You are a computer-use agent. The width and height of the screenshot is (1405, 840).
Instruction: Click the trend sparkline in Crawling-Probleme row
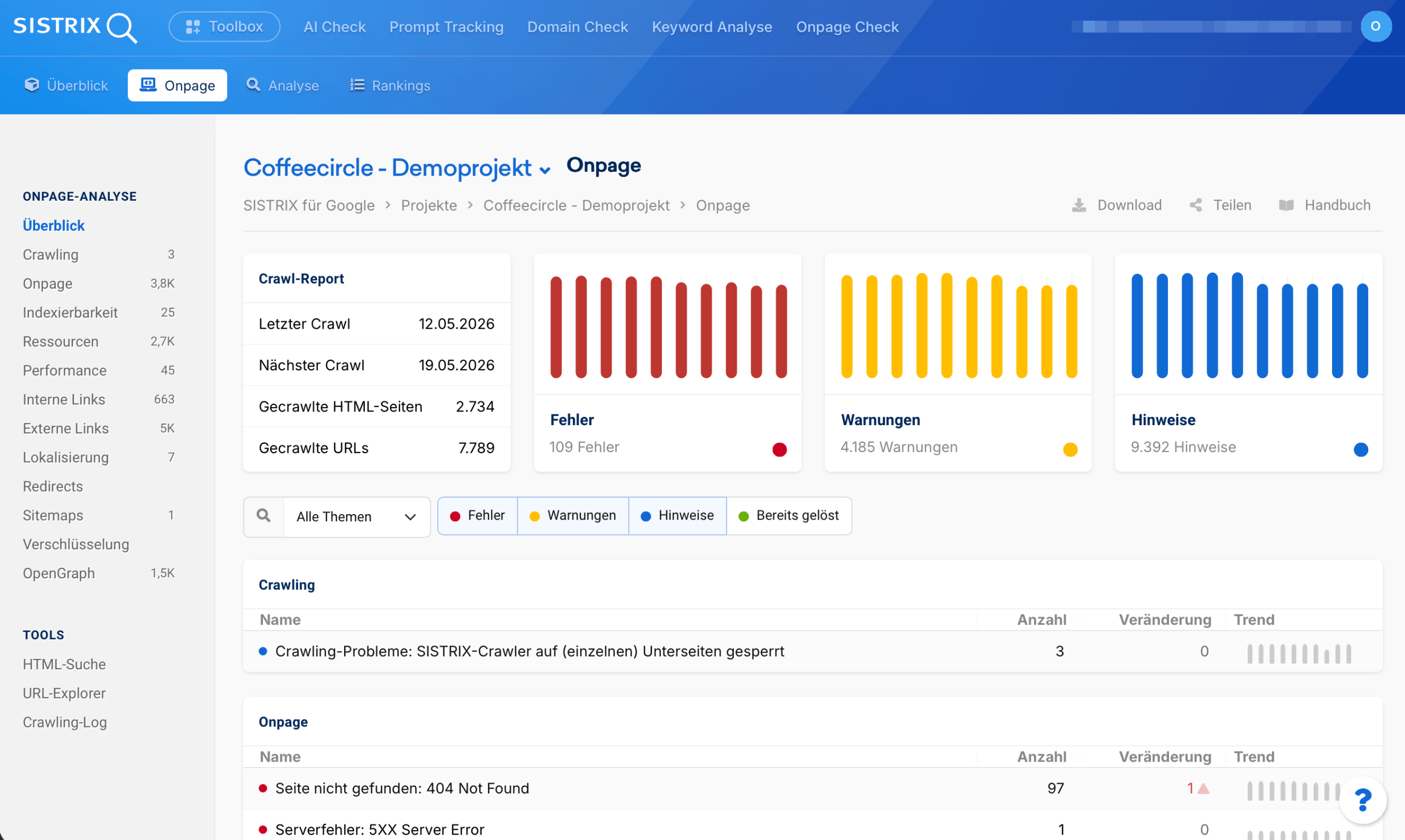pyautogui.click(x=1299, y=653)
